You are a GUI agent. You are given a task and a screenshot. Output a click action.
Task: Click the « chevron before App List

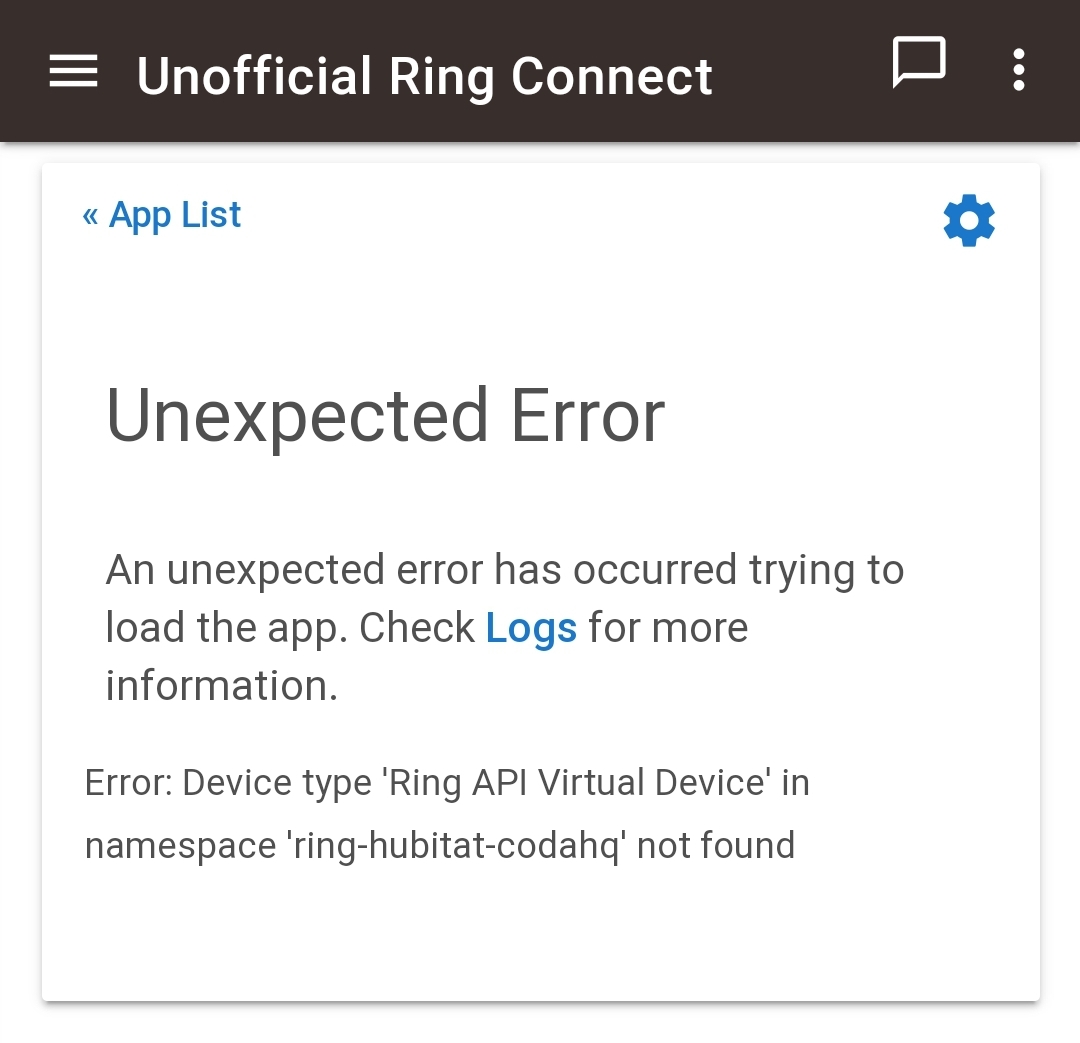(x=90, y=216)
